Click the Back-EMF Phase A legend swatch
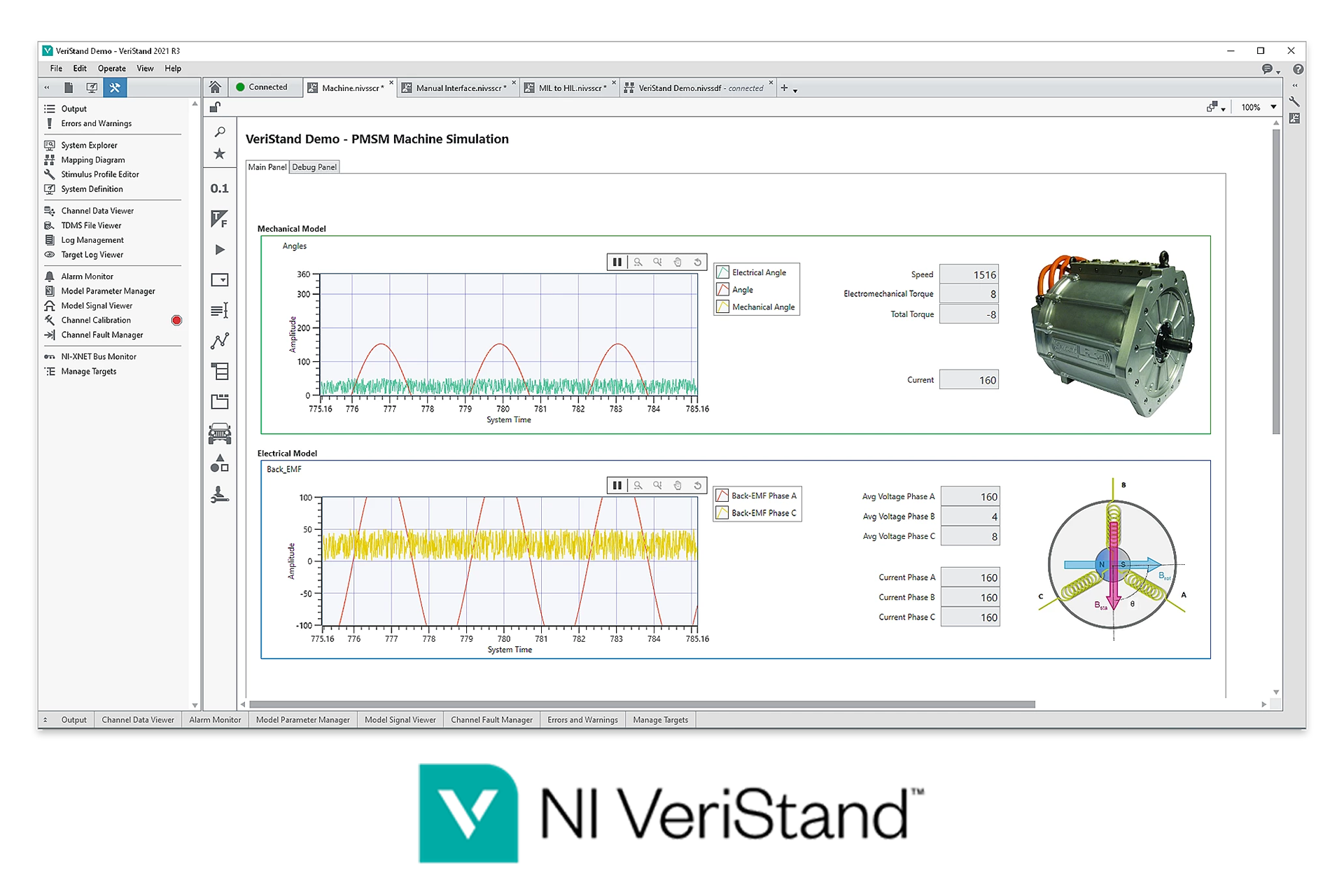Screen dimensions: 1344x896 (722, 496)
